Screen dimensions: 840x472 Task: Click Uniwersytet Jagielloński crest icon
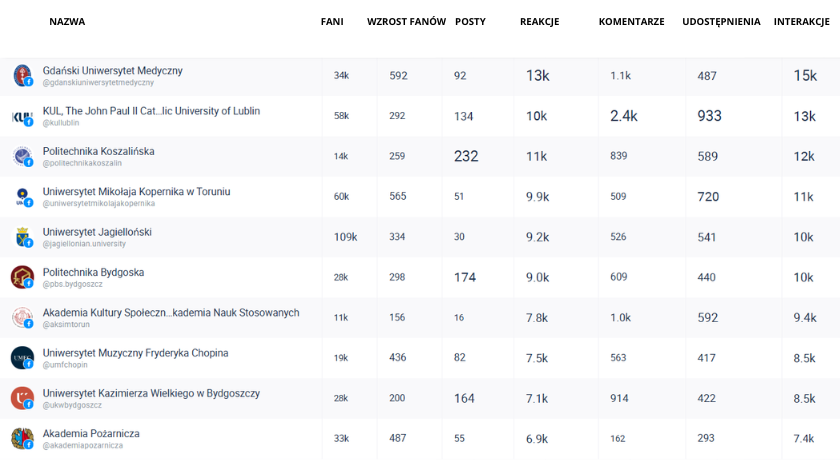[x=22, y=237]
